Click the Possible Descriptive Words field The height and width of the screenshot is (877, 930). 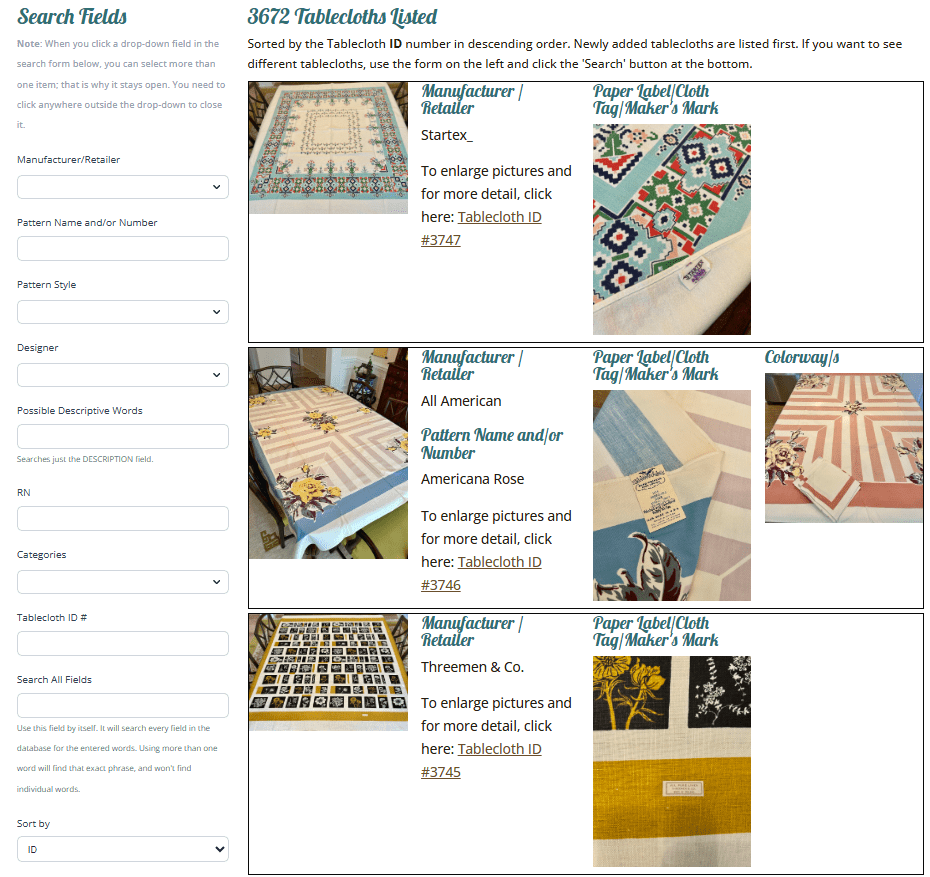[122, 436]
